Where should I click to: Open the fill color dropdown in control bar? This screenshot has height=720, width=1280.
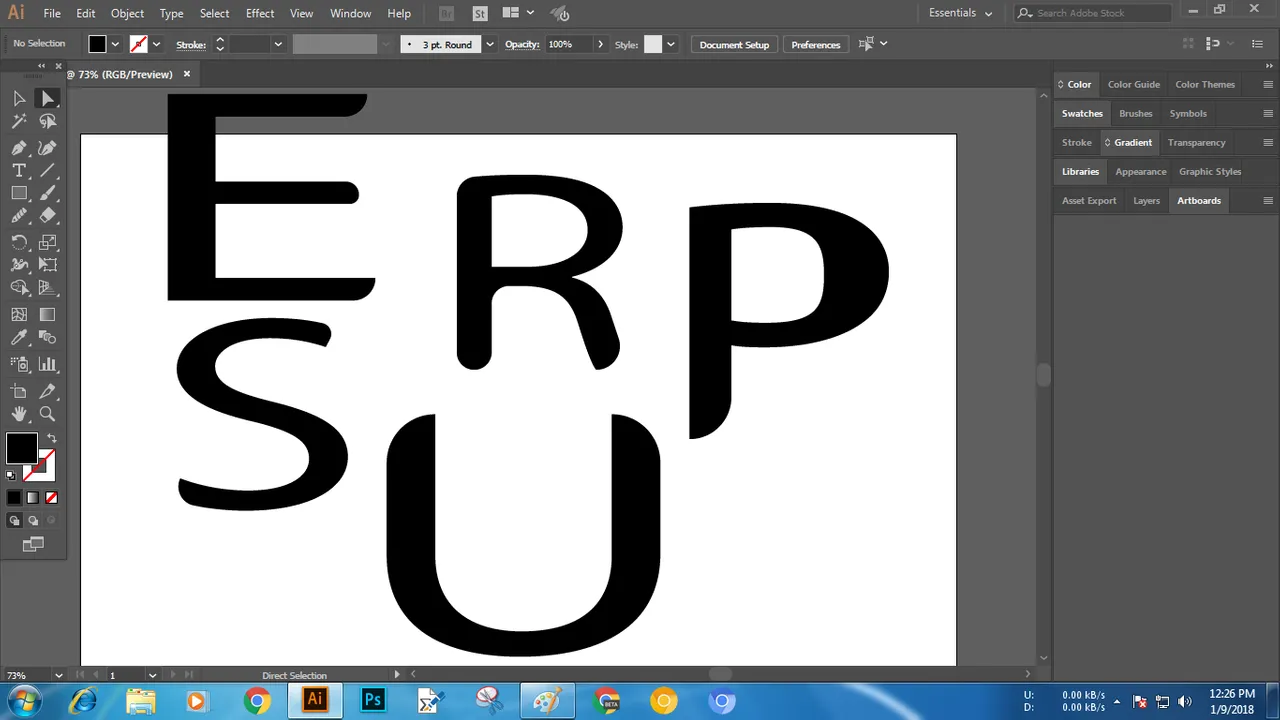[x=115, y=44]
